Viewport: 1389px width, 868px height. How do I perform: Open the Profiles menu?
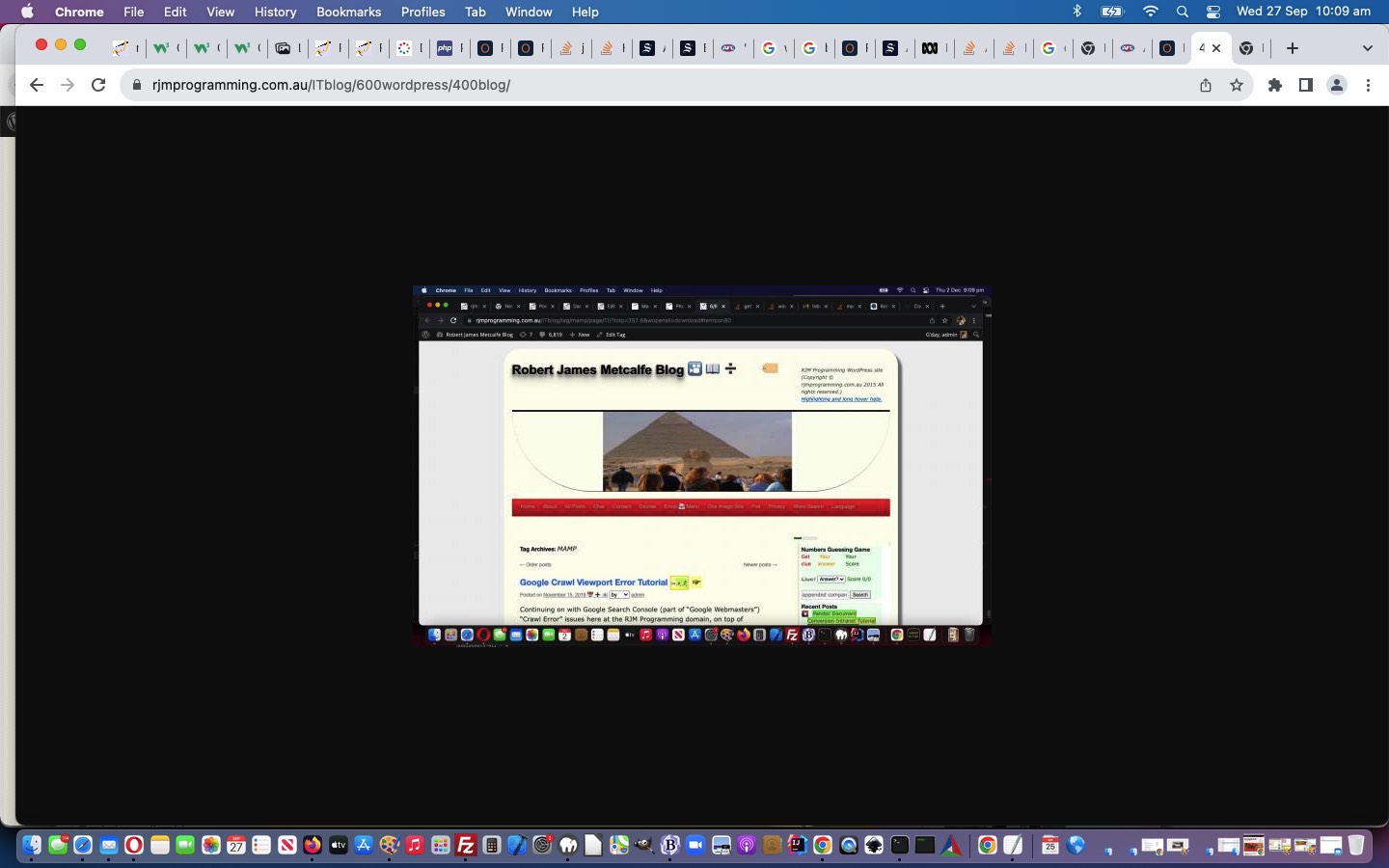coord(422,12)
